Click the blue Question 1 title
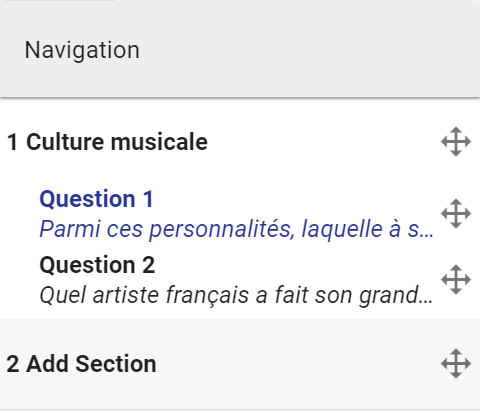The height and width of the screenshot is (413, 480). (x=96, y=199)
